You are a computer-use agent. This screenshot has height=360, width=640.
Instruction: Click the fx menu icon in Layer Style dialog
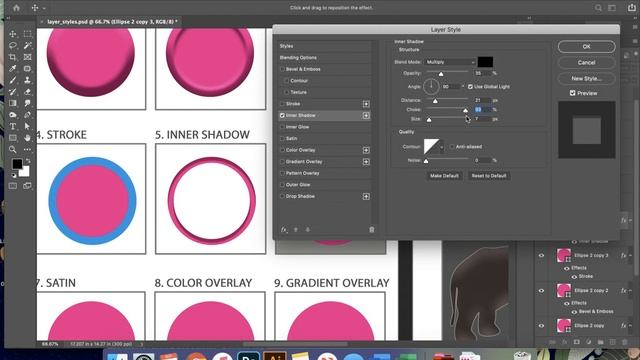coord(284,230)
